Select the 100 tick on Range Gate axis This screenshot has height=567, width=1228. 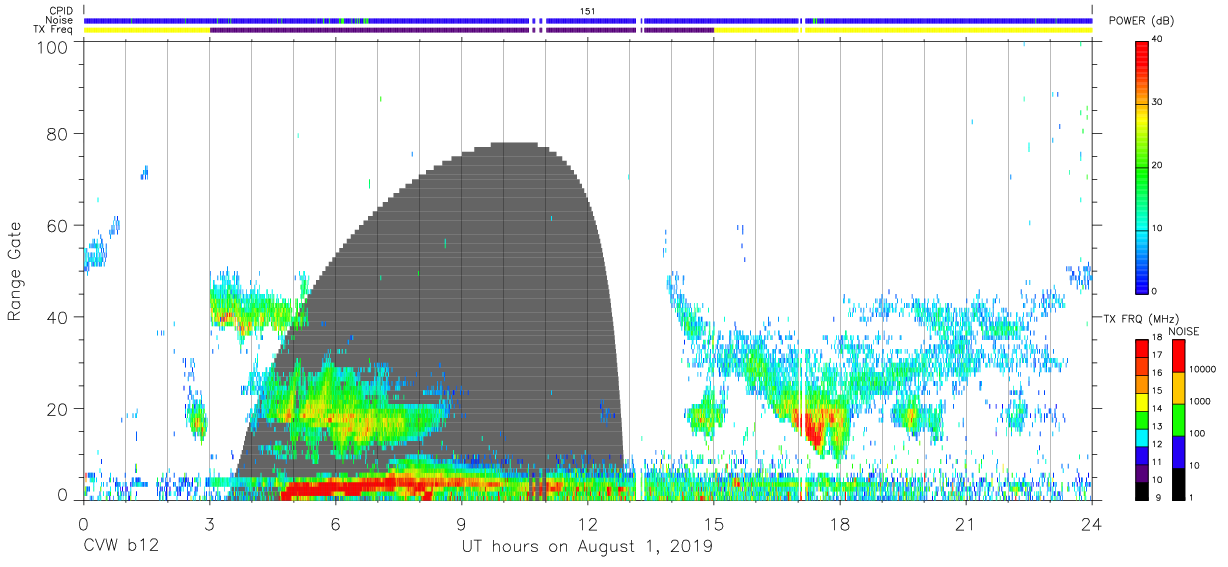point(52,47)
